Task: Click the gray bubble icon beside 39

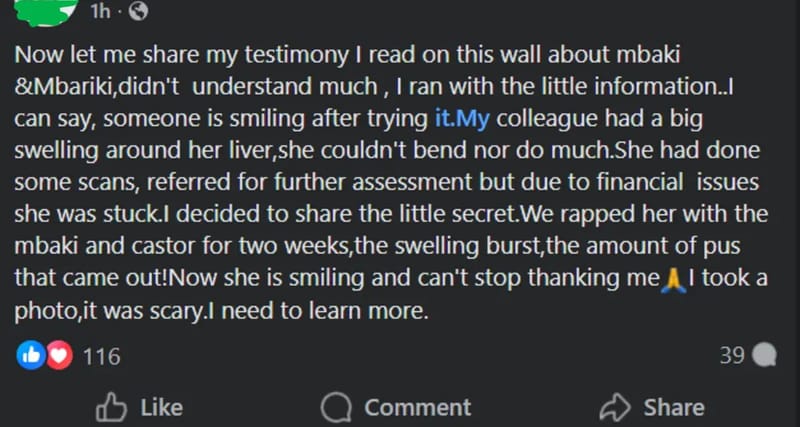Action: pos(765,355)
